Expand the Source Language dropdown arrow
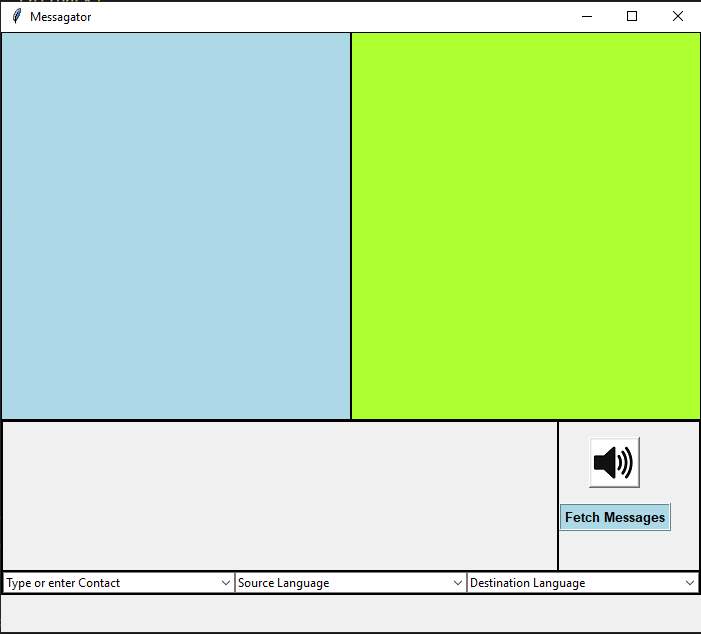Screen dimensions: 701x634 pos(457,583)
